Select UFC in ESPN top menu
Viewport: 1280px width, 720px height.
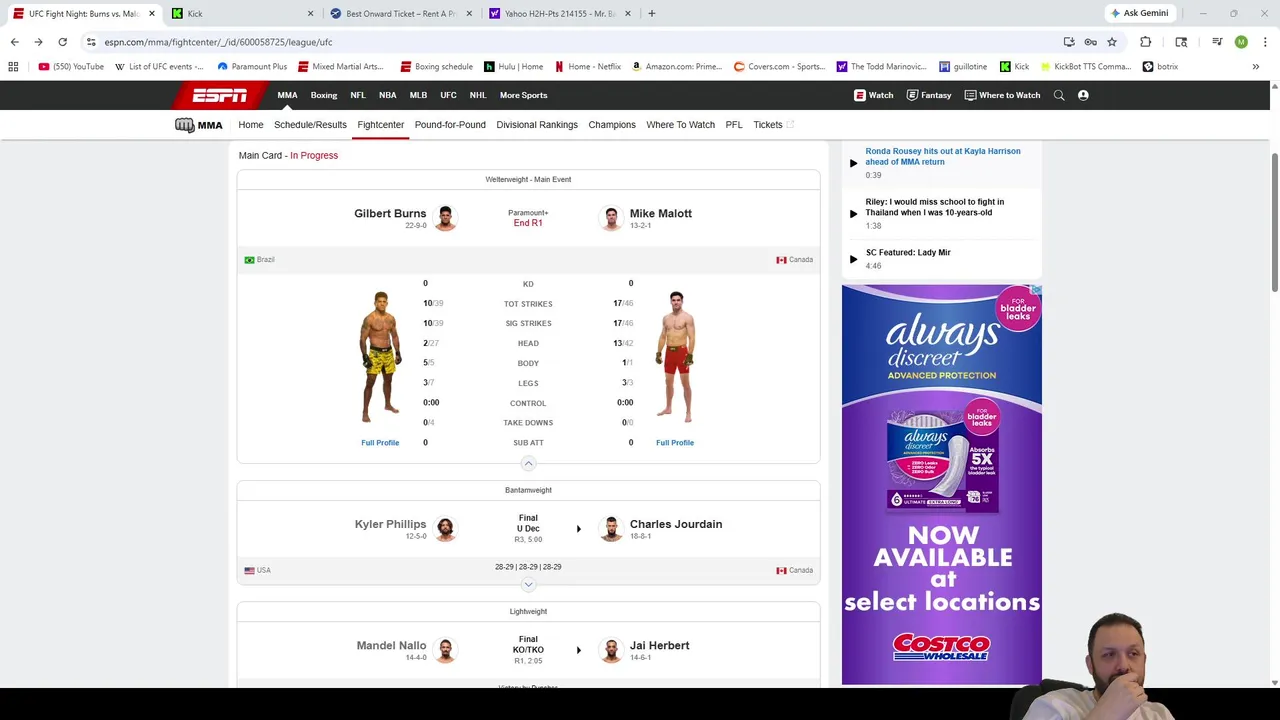click(448, 95)
